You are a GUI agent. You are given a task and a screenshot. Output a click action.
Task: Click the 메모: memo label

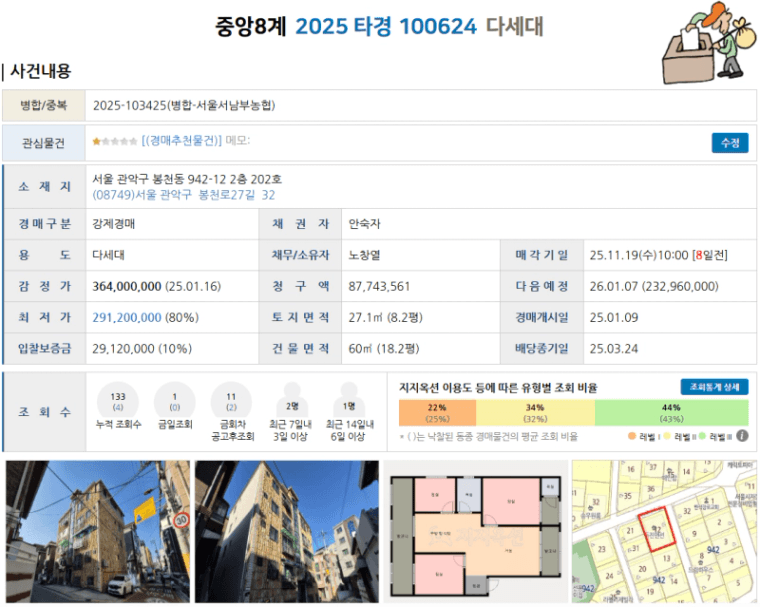pyautogui.click(x=238, y=141)
